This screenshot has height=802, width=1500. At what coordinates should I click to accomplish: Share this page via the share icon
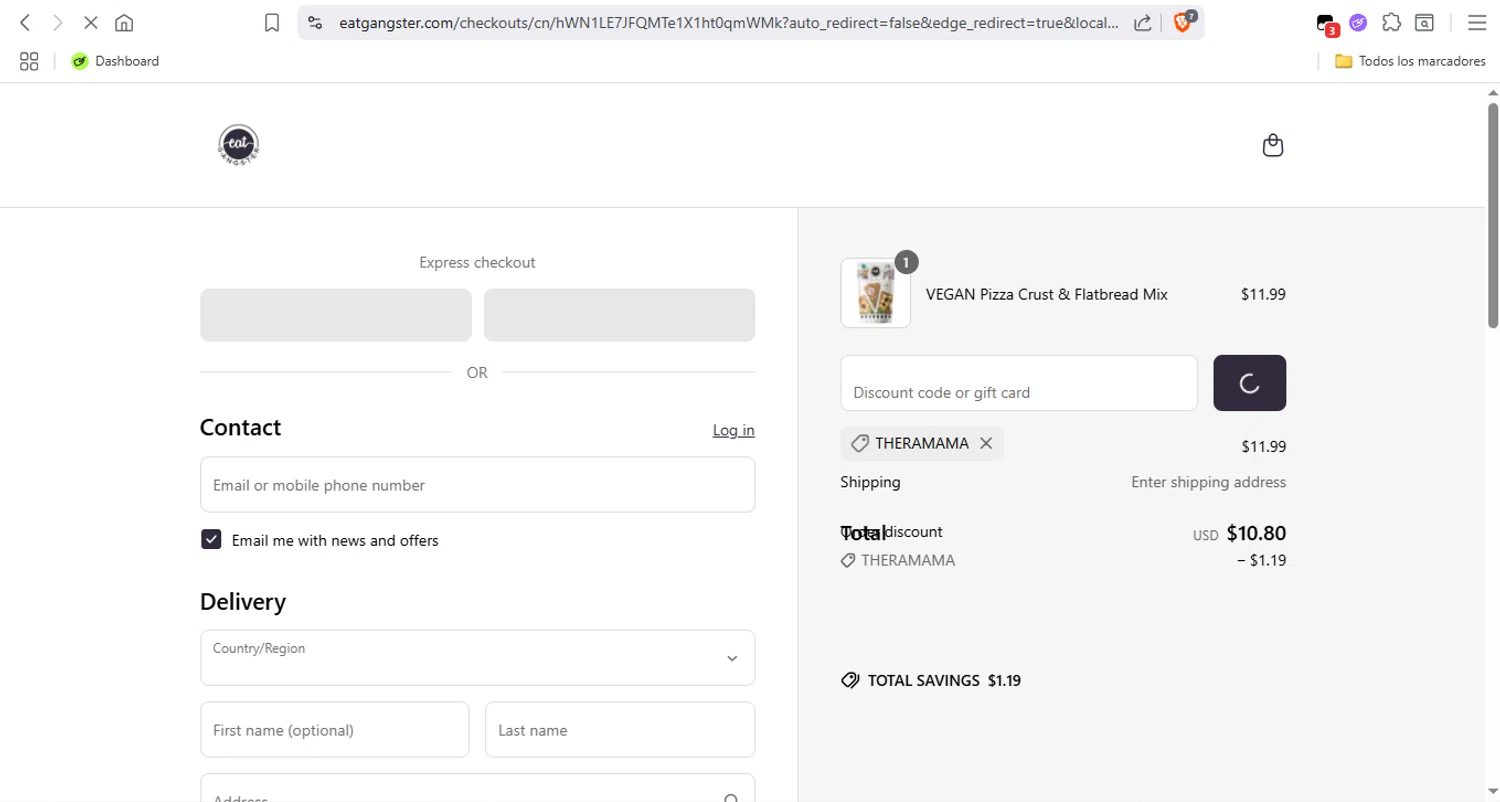(1142, 23)
